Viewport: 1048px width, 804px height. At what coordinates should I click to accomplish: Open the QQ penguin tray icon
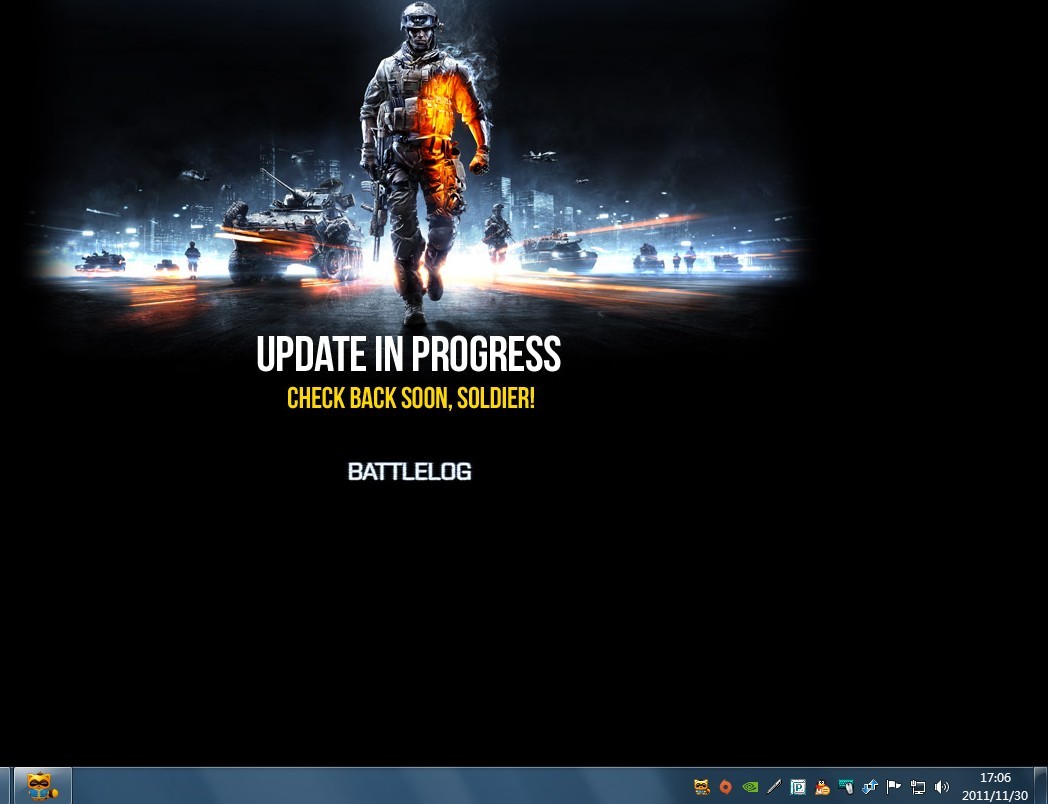(x=822, y=787)
